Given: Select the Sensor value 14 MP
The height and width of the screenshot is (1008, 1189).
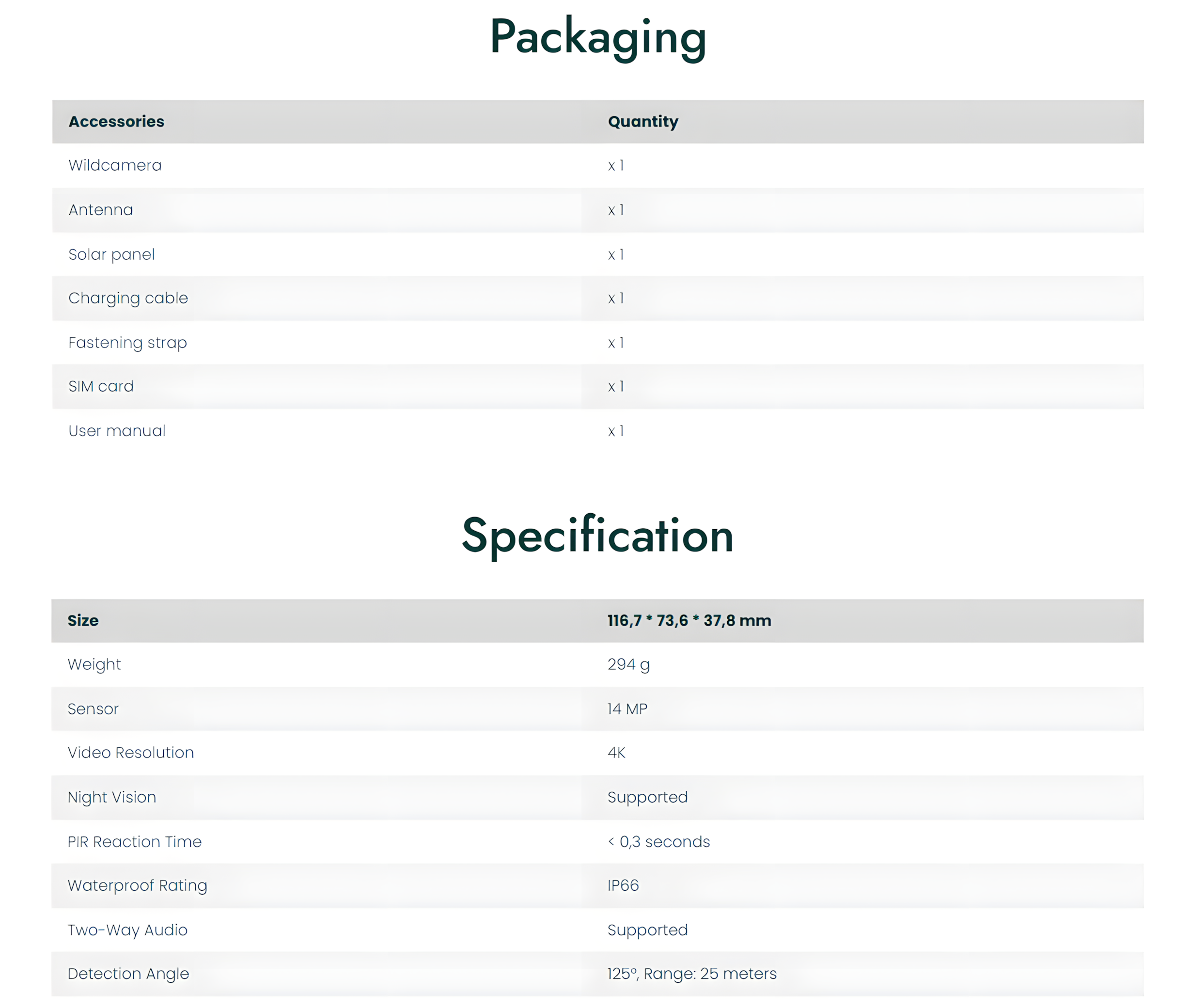Looking at the screenshot, I should pyautogui.click(x=627, y=709).
